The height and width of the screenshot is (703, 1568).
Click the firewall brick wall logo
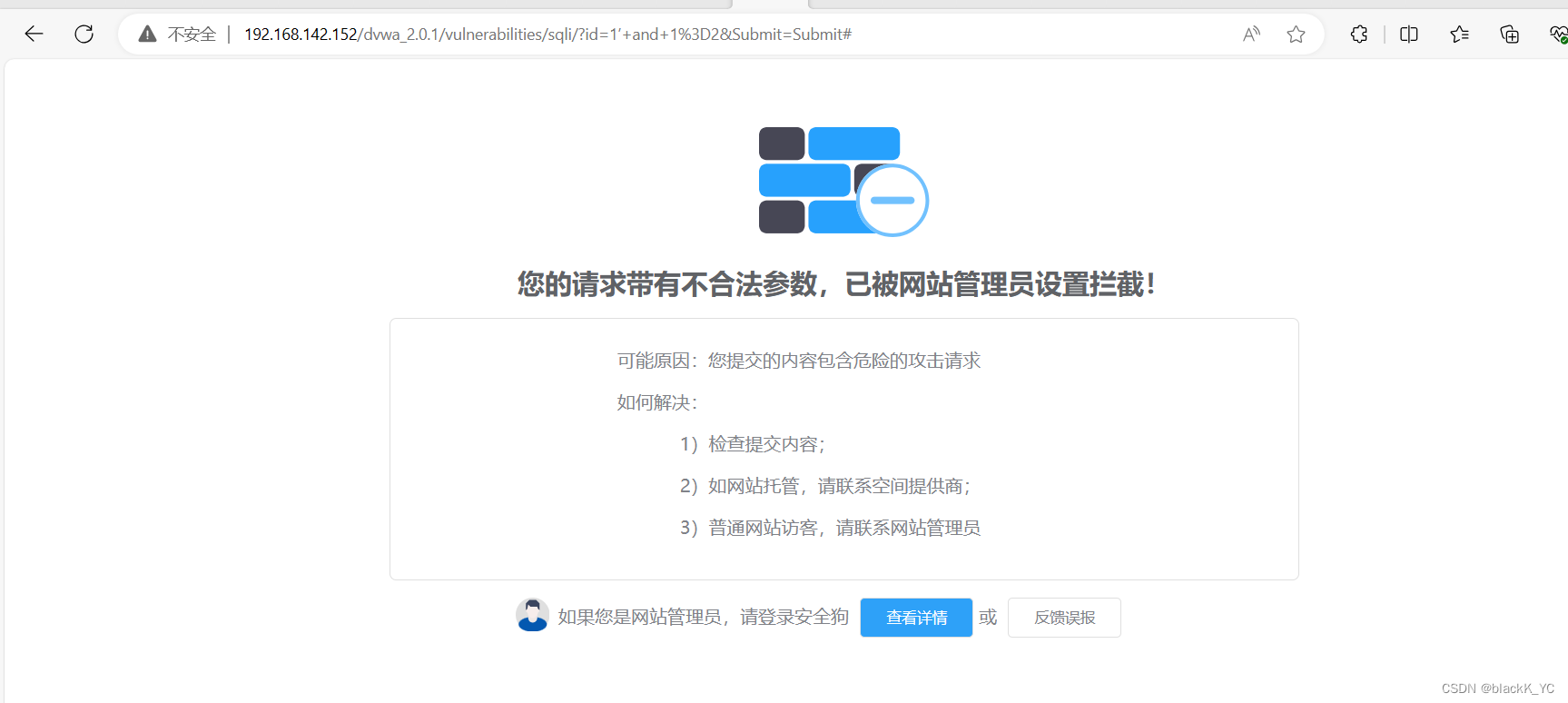(x=843, y=181)
